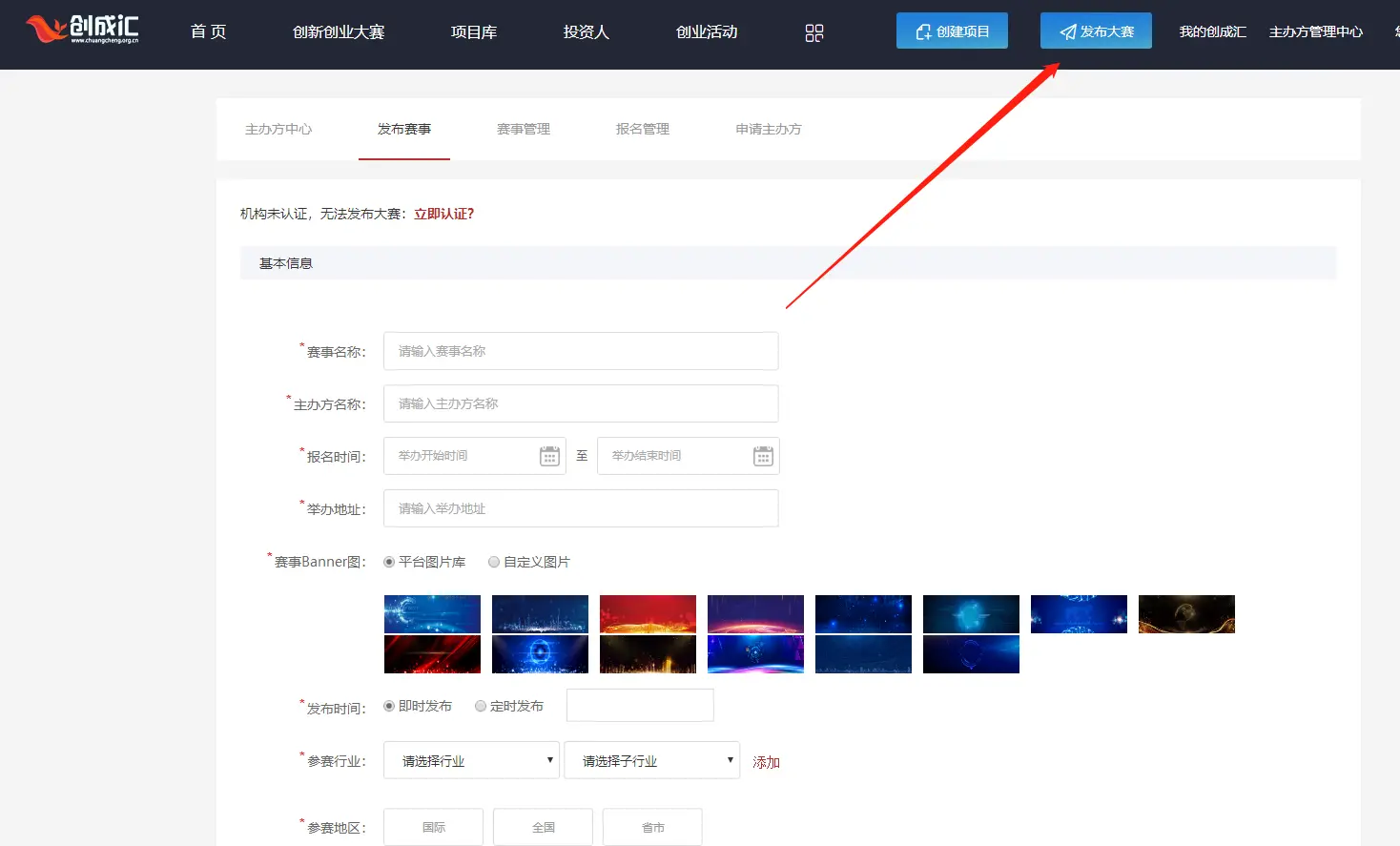This screenshot has height=846, width=1400.
Task: Switch to 发布赛事 tab
Action: tap(404, 129)
